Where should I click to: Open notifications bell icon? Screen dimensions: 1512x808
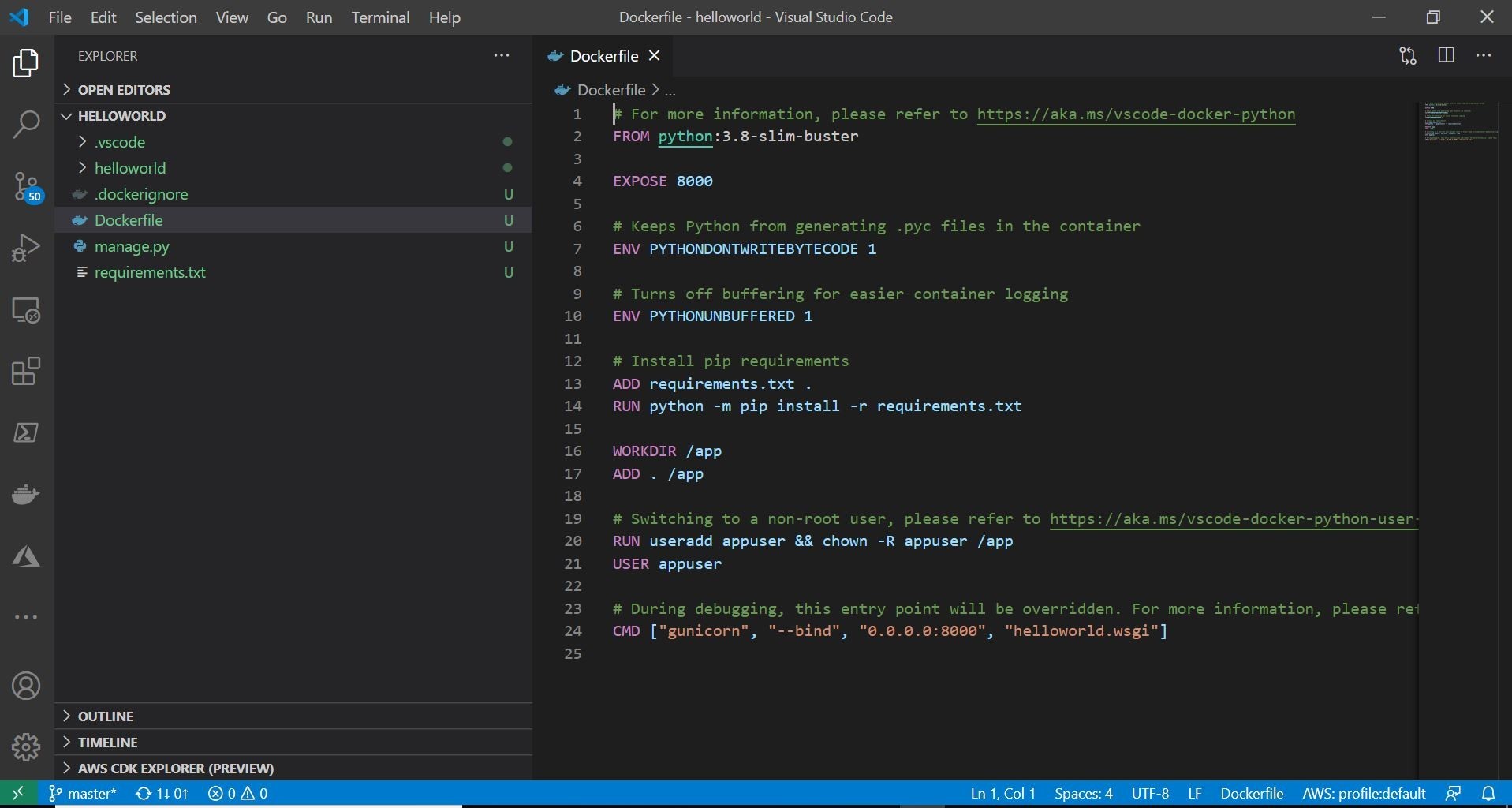click(1488, 793)
